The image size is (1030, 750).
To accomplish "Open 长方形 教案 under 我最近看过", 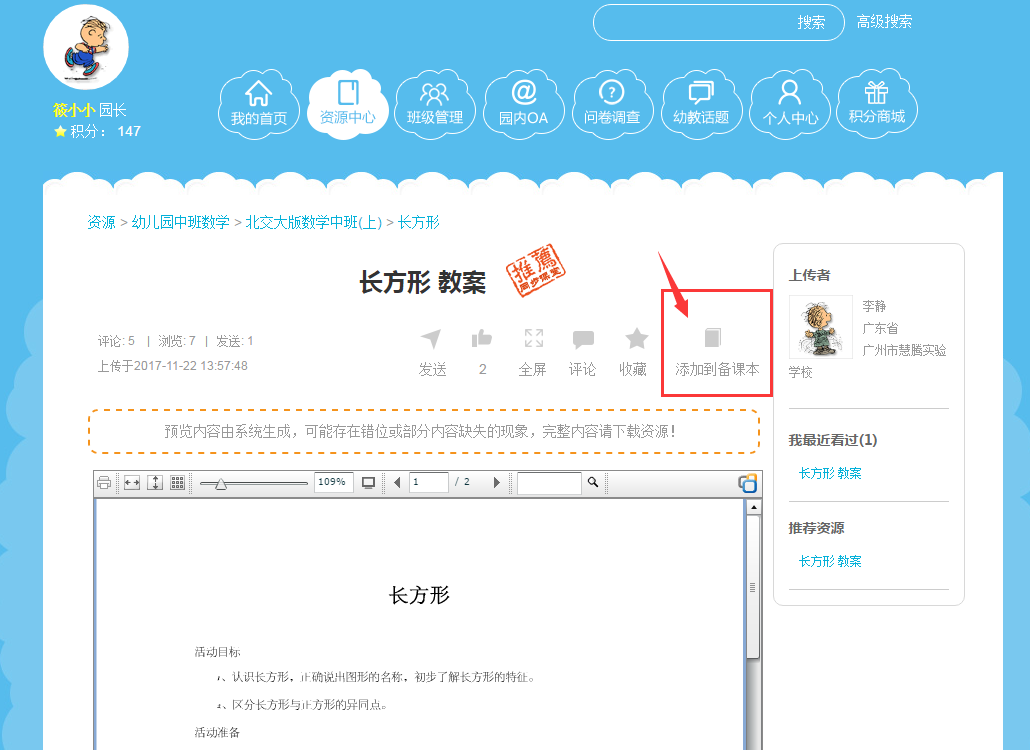I will [x=830, y=474].
